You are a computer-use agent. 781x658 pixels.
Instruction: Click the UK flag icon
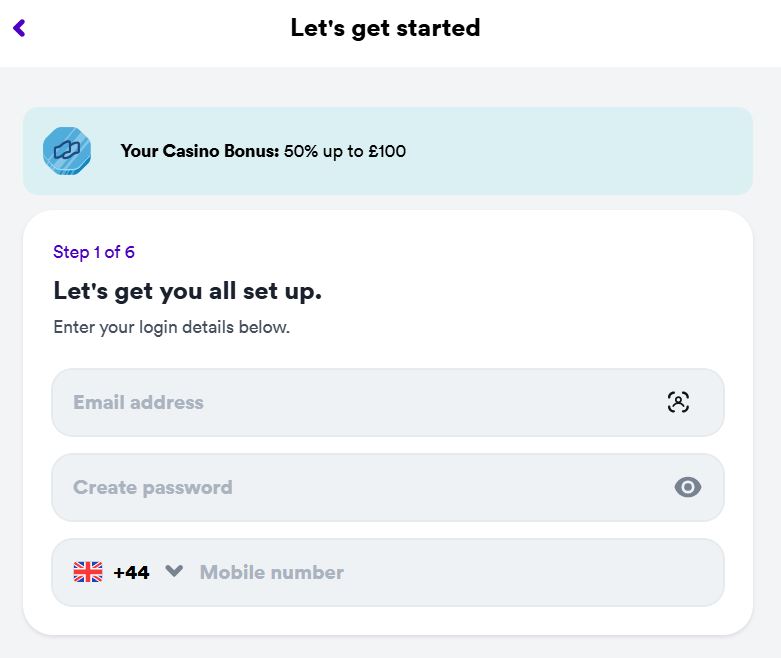(x=88, y=572)
